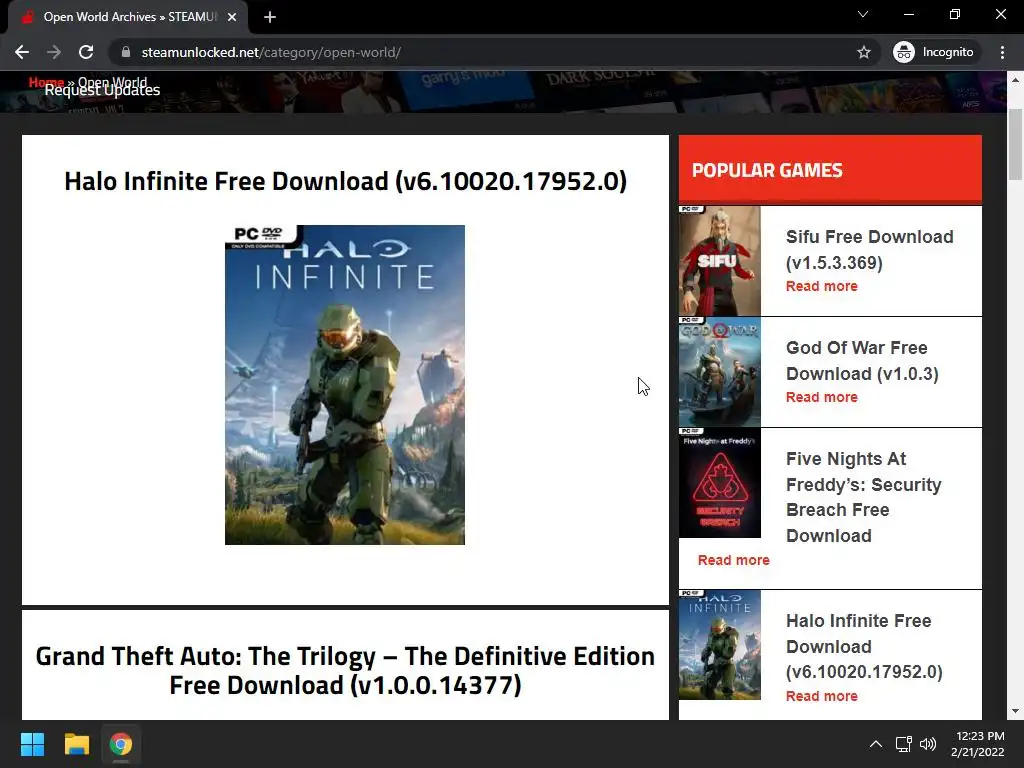Open Five Nights At Freddy's Security Breach title
Image resolution: width=1024 pixels, height=768 pixels.
[x=863, y=497]
